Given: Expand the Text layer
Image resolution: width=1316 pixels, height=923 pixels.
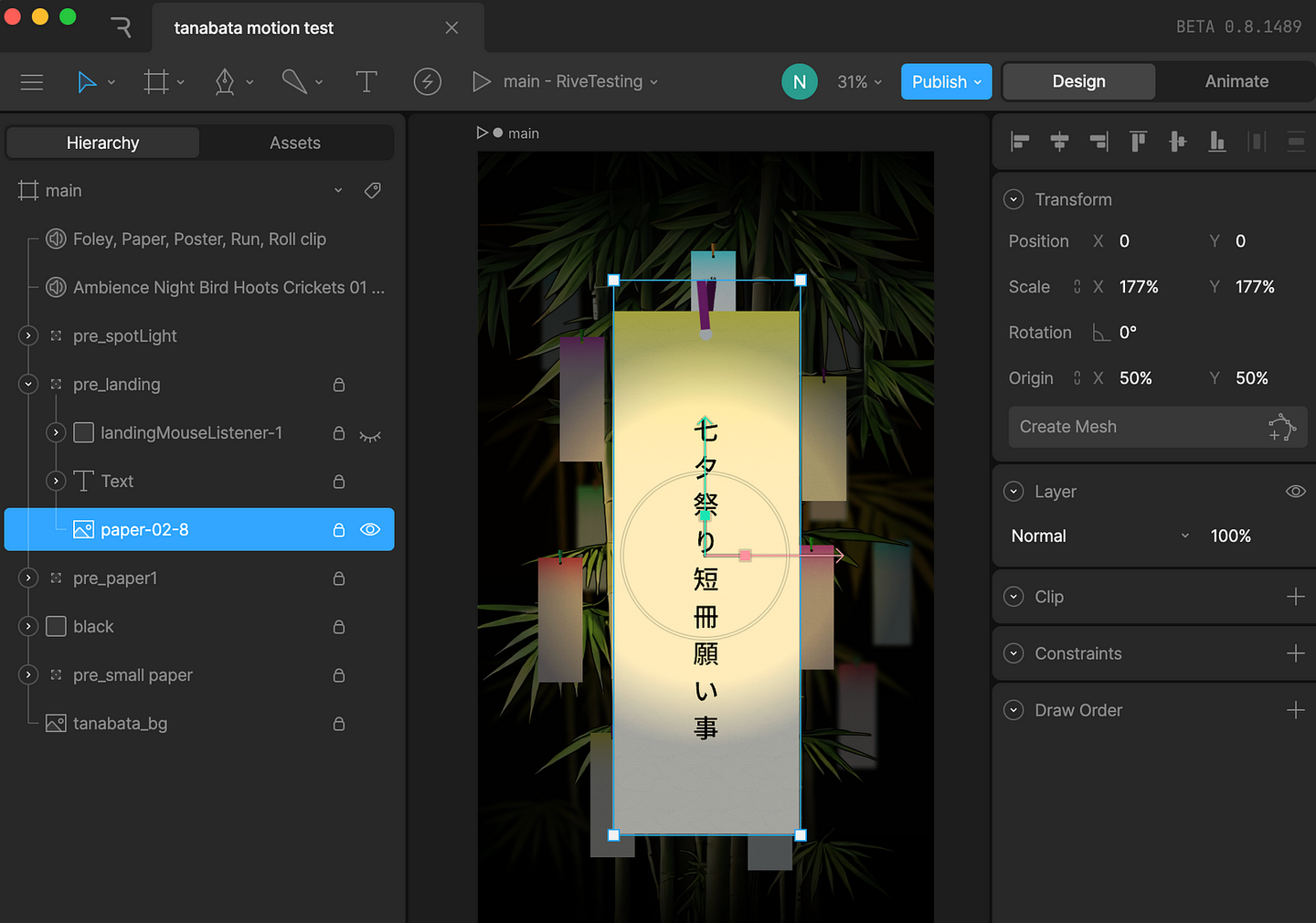Looking at the screenshot, I should [x=56, y=482].
